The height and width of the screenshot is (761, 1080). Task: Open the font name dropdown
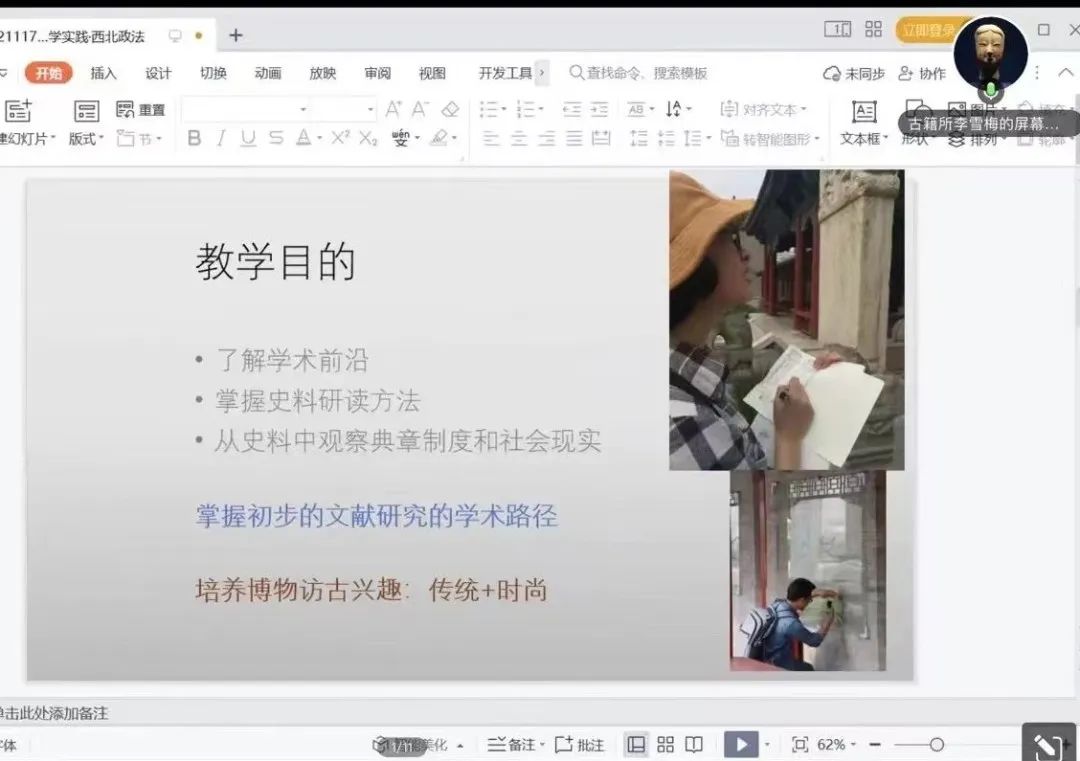(303, 109)
